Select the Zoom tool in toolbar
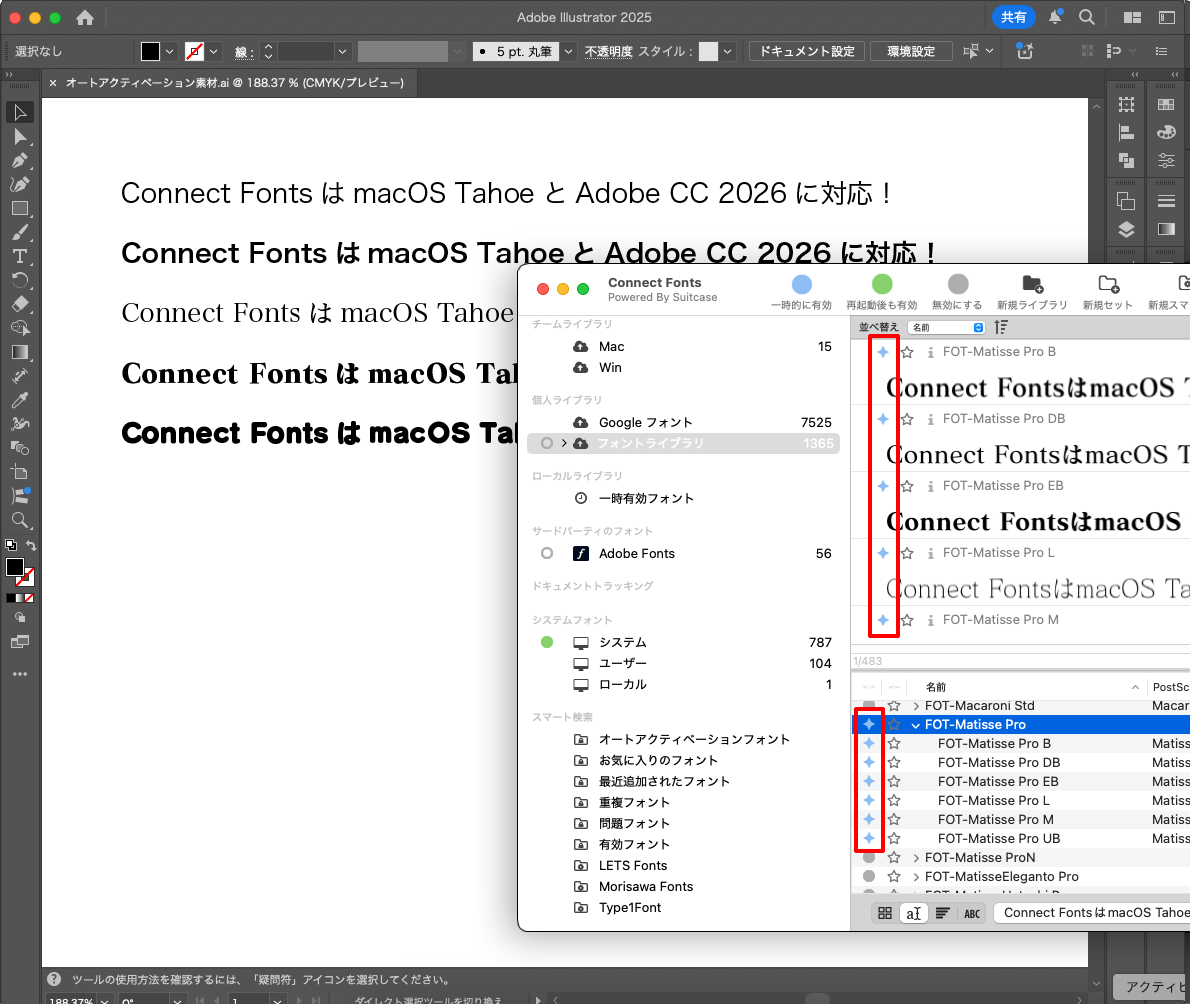 20,520
